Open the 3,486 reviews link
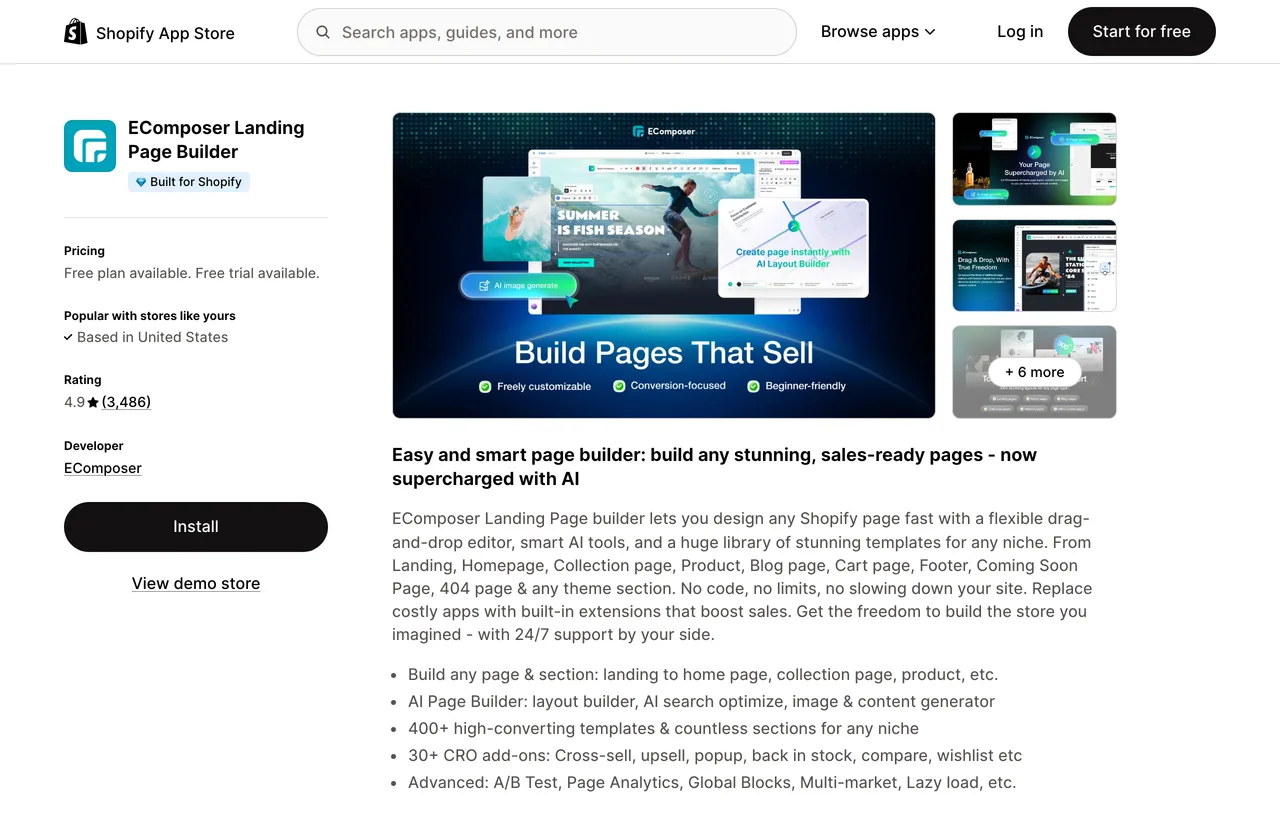 coord(126,402)
